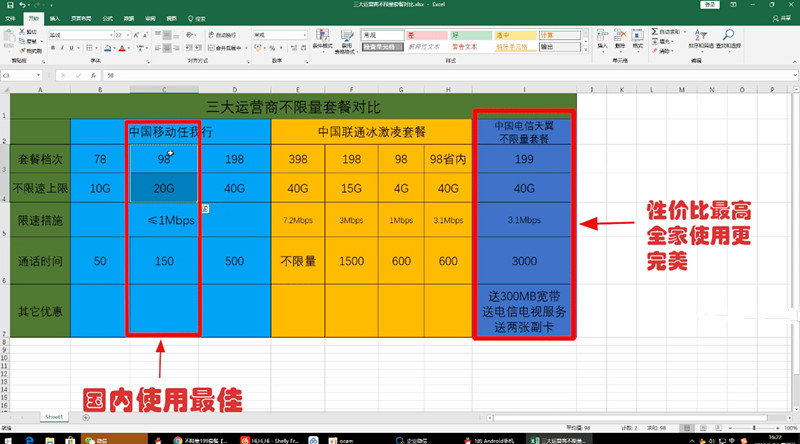Screen dimensions: 800x444
Task: Switch to the 视图 (View) tab
Action: 172,19
